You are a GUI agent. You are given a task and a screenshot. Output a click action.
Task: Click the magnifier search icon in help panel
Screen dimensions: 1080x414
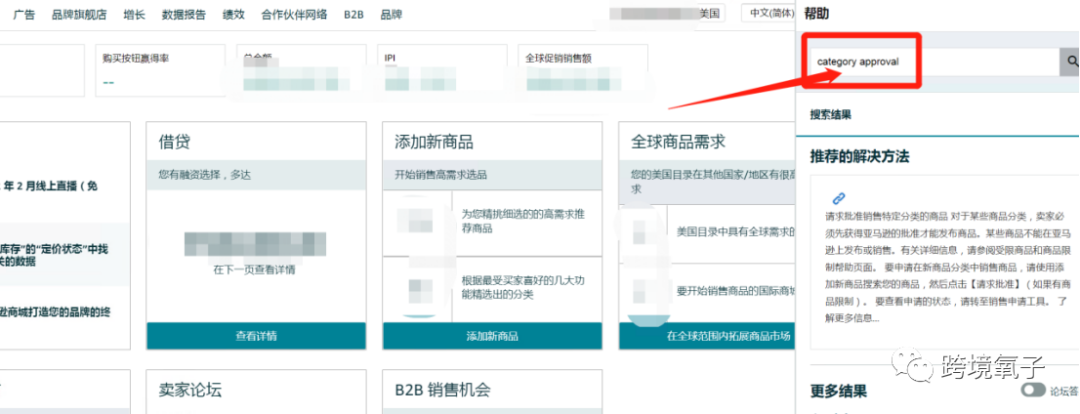[x=1071, y=61]
